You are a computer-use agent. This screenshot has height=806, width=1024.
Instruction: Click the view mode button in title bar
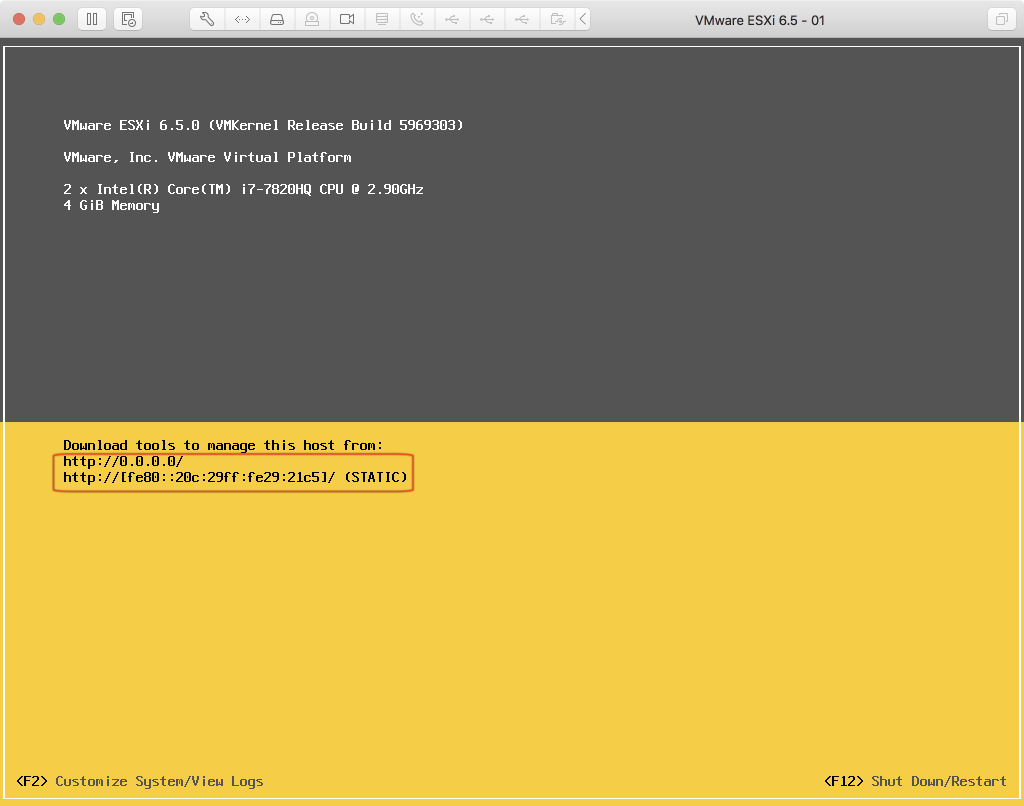[999, 19]
